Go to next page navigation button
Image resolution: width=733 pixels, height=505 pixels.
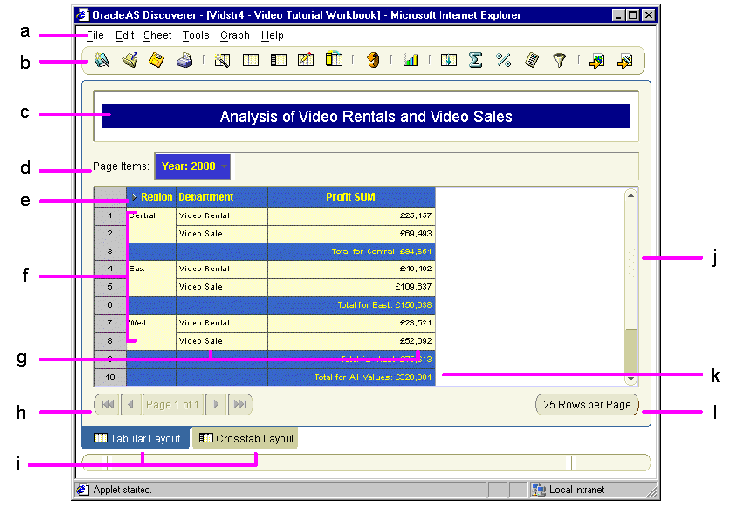[216, 404]
